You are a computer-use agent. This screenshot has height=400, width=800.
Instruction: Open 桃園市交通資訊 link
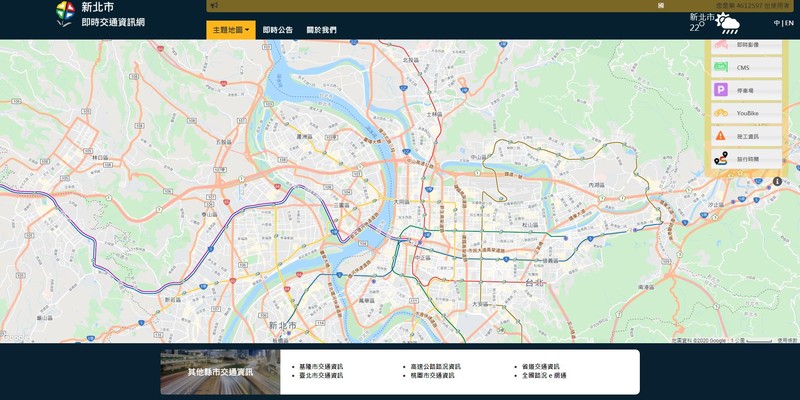click(432, 375)
